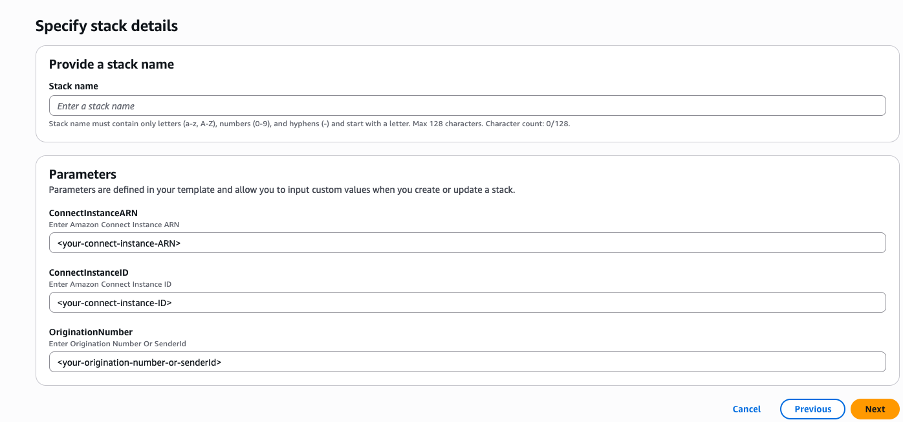Select the Parameters section heading

pyautogui.click(x=83, y=174)
